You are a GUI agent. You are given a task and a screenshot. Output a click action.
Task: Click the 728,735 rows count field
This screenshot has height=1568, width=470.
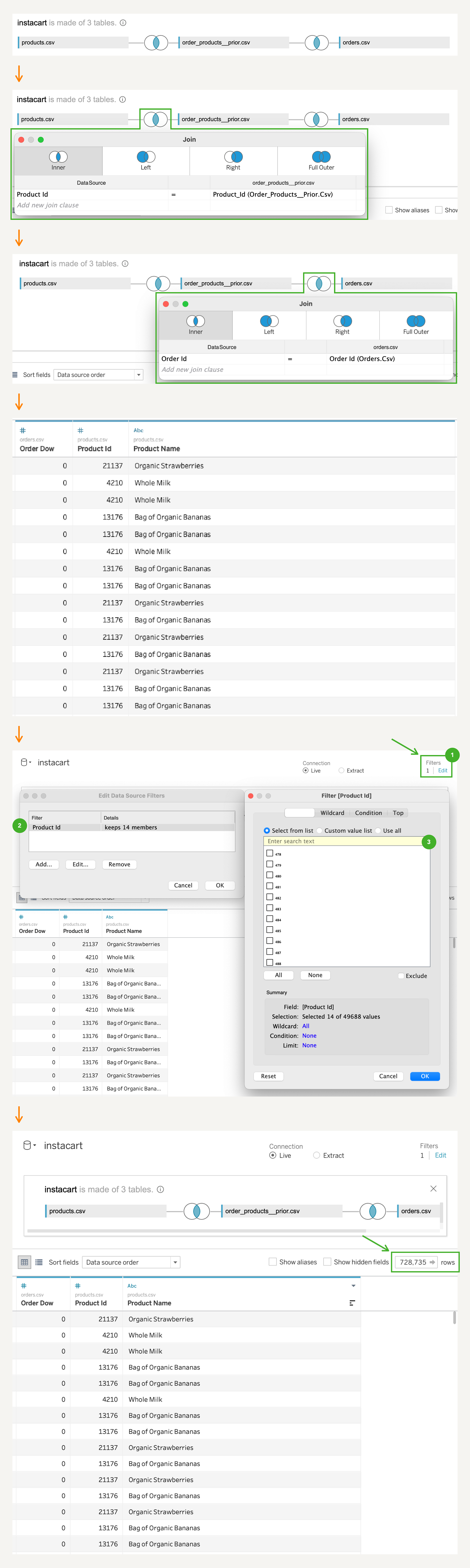416,1262
